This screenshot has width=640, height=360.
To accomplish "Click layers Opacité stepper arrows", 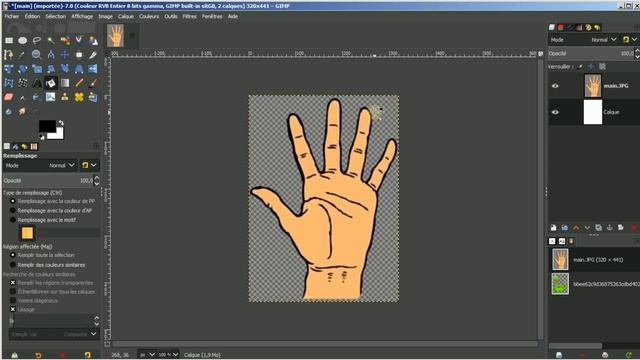I will pos(637,53).
